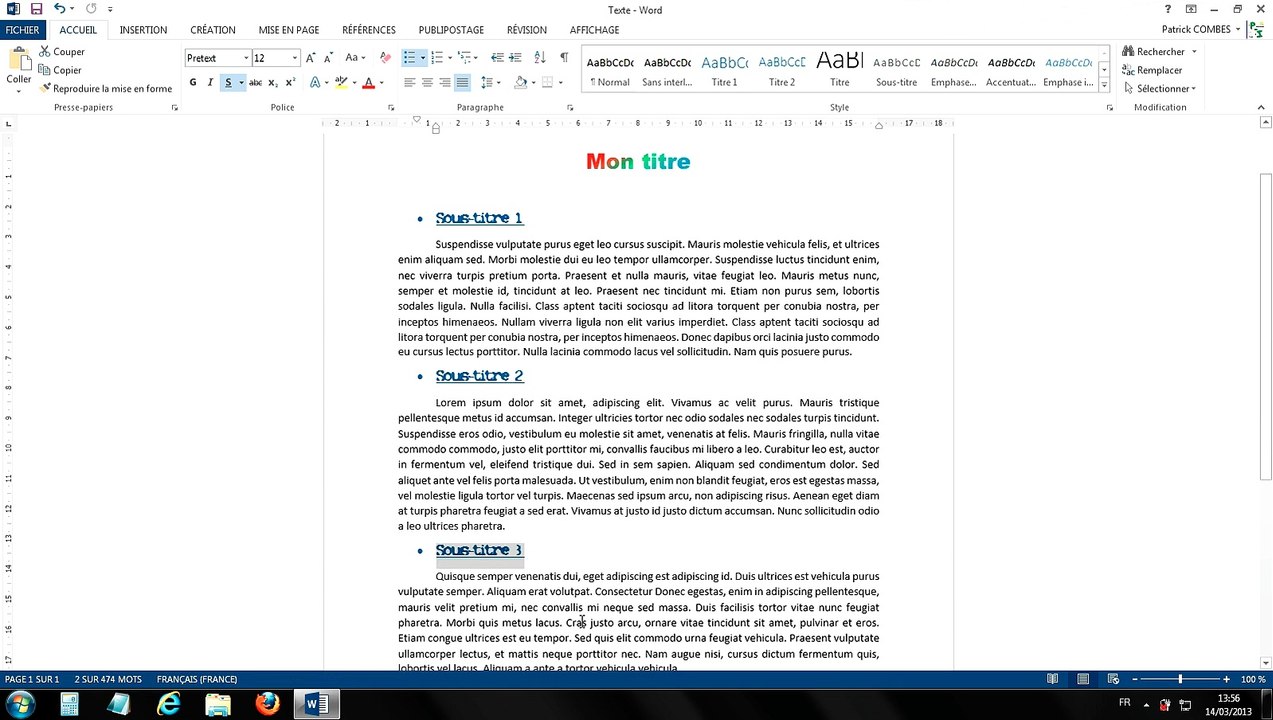Align text to the right
Screen dimensions: 1273x720
445,83
